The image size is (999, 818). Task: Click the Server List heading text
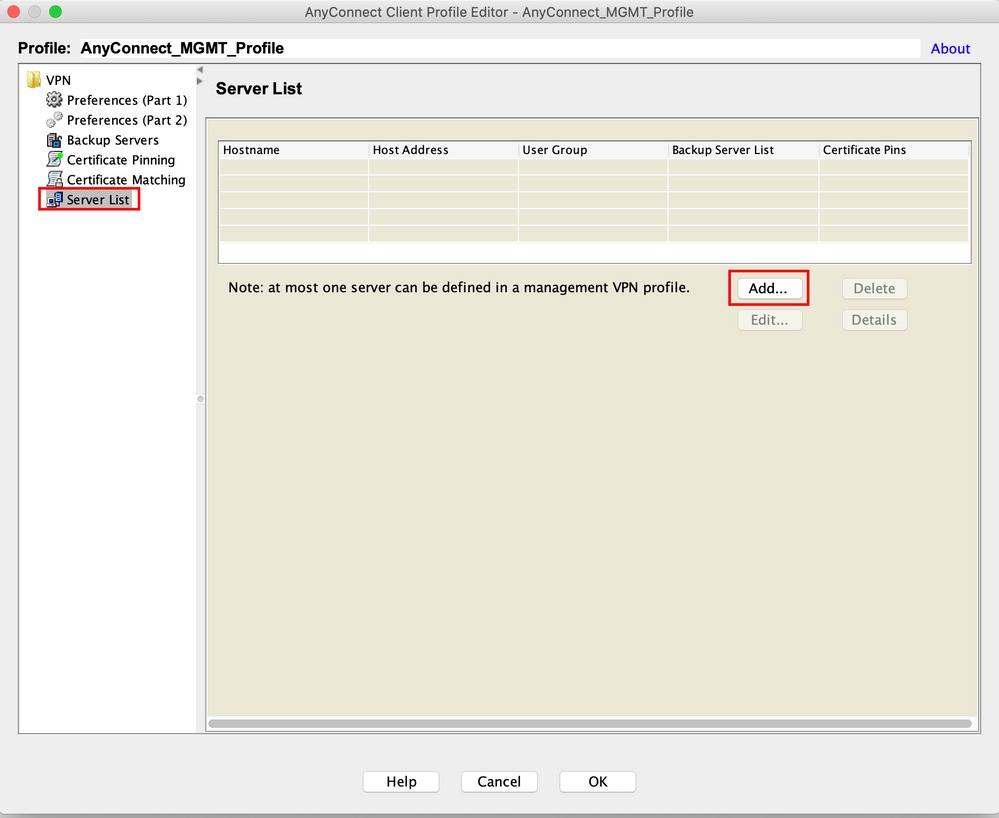coord(259,89)
